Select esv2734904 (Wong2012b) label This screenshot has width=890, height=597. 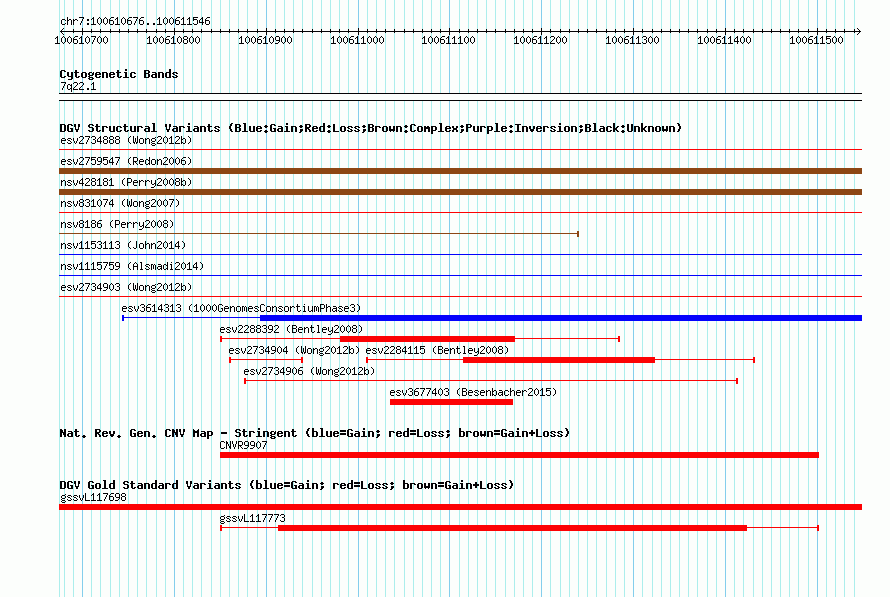tap(294, 350)
